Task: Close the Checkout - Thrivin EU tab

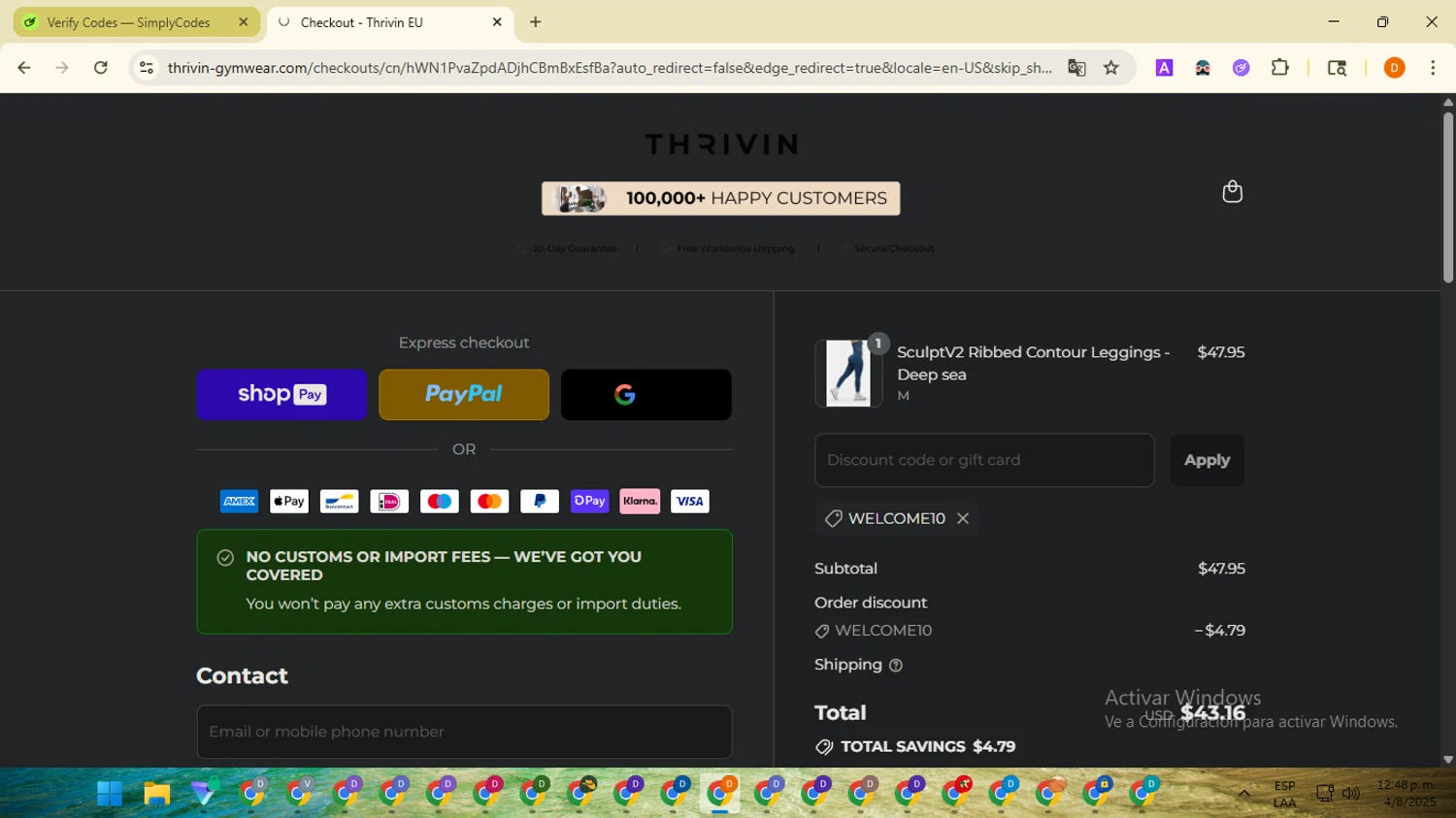Action: 497,22
